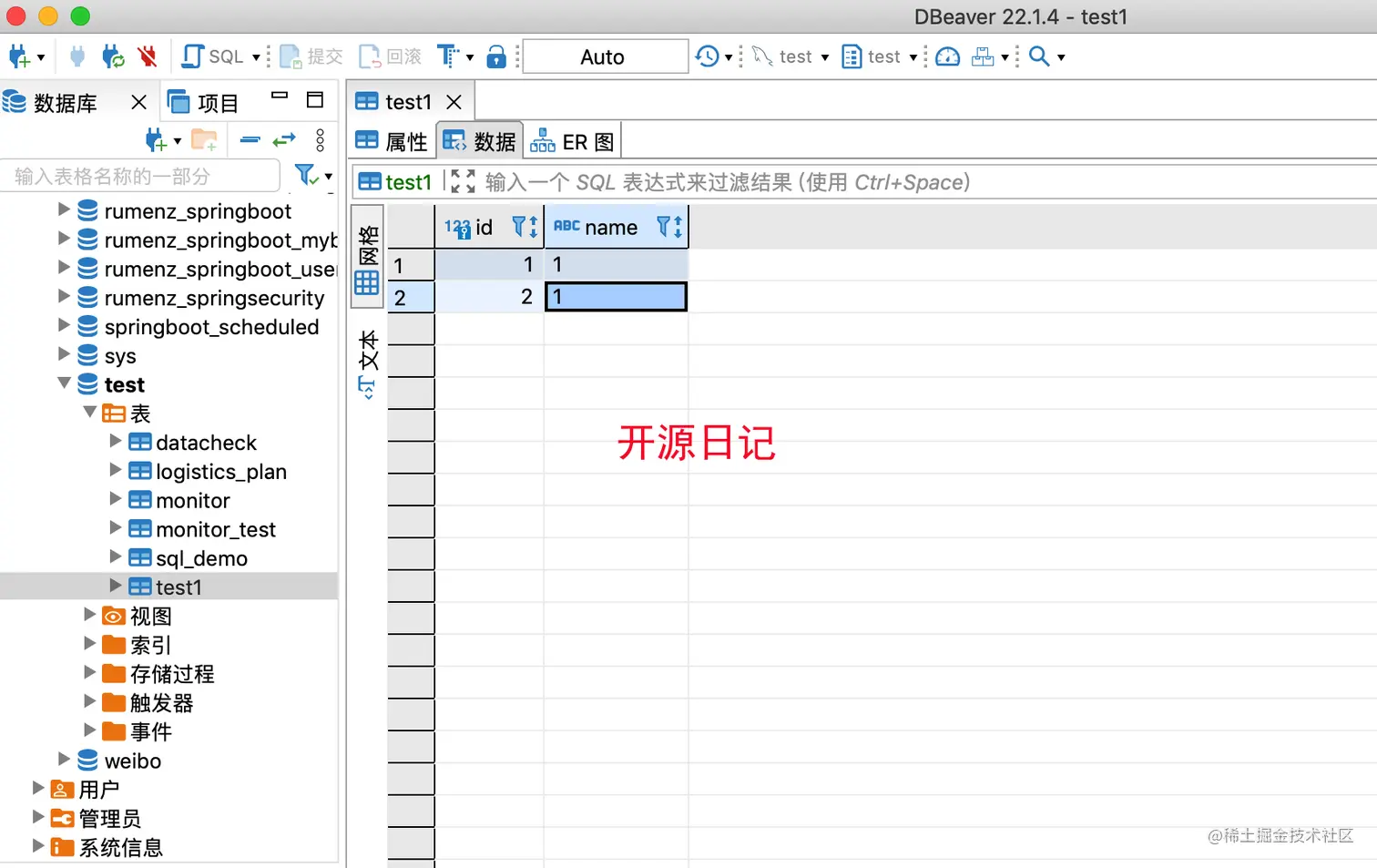
Task: Switch to the ER 图 tab
Action: 573,142
